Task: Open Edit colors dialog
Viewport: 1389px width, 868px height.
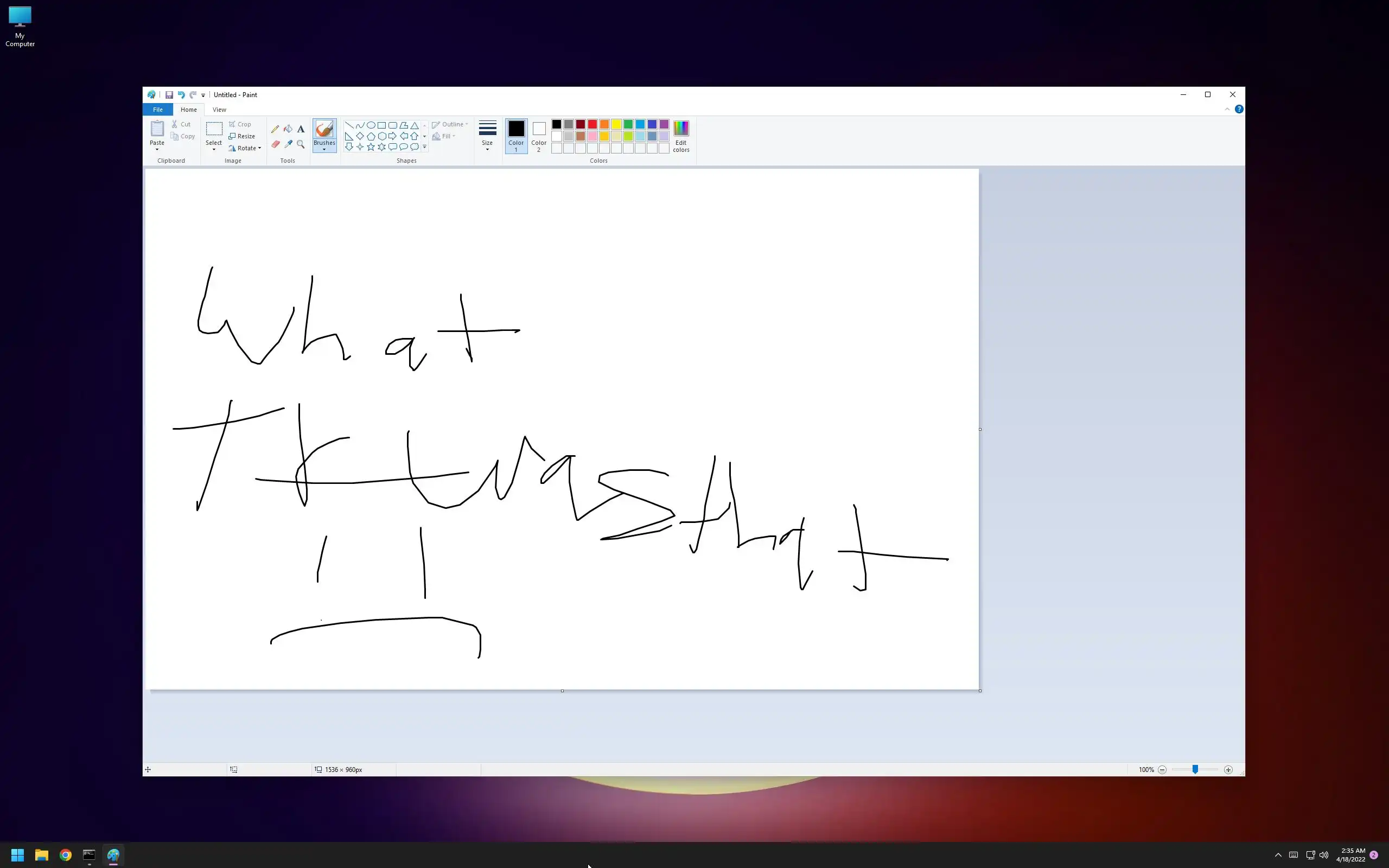Action: point(681,136)
